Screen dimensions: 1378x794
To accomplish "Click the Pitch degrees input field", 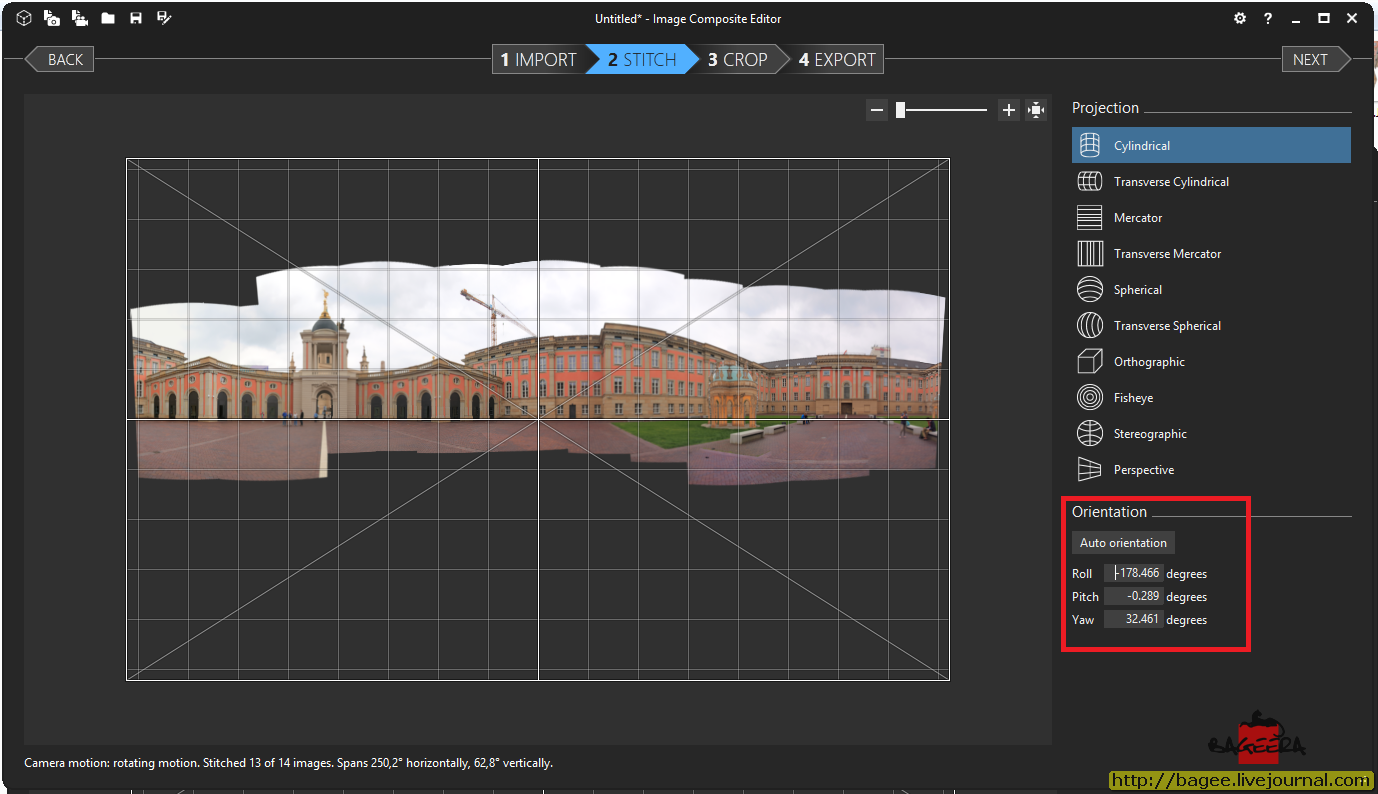I will point(1134,596).
